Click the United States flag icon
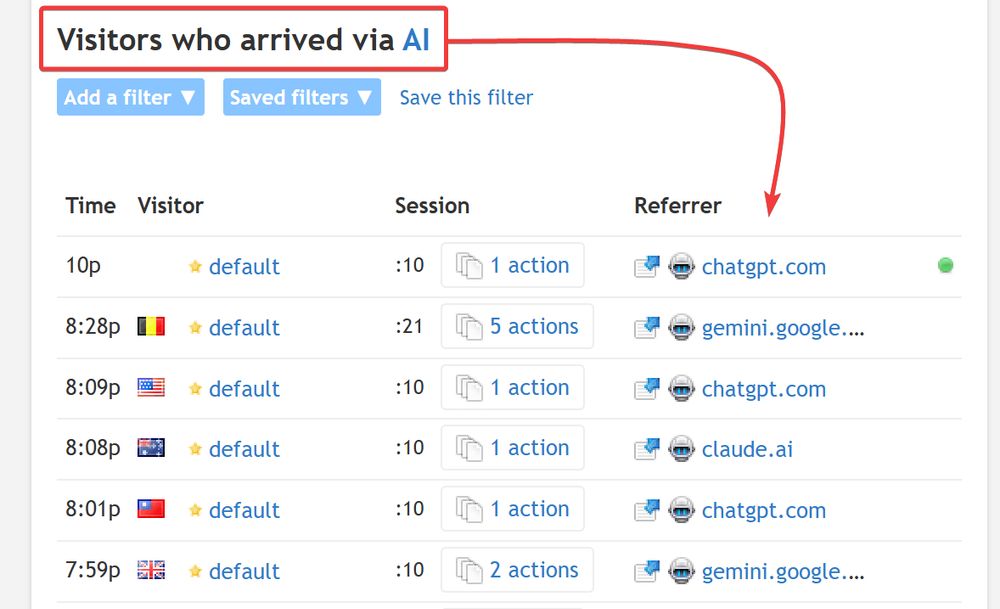The height and width of the screenshot is (609, 1000). click(151, 387)
